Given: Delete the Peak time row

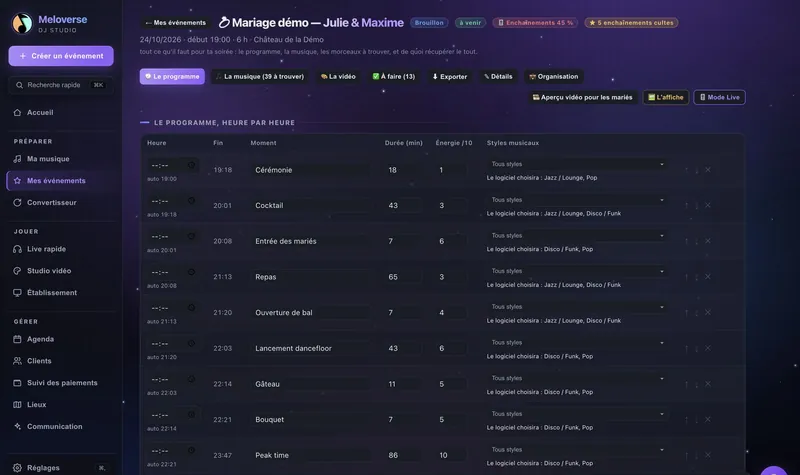Looking at the screenshot, I should 708,455.
